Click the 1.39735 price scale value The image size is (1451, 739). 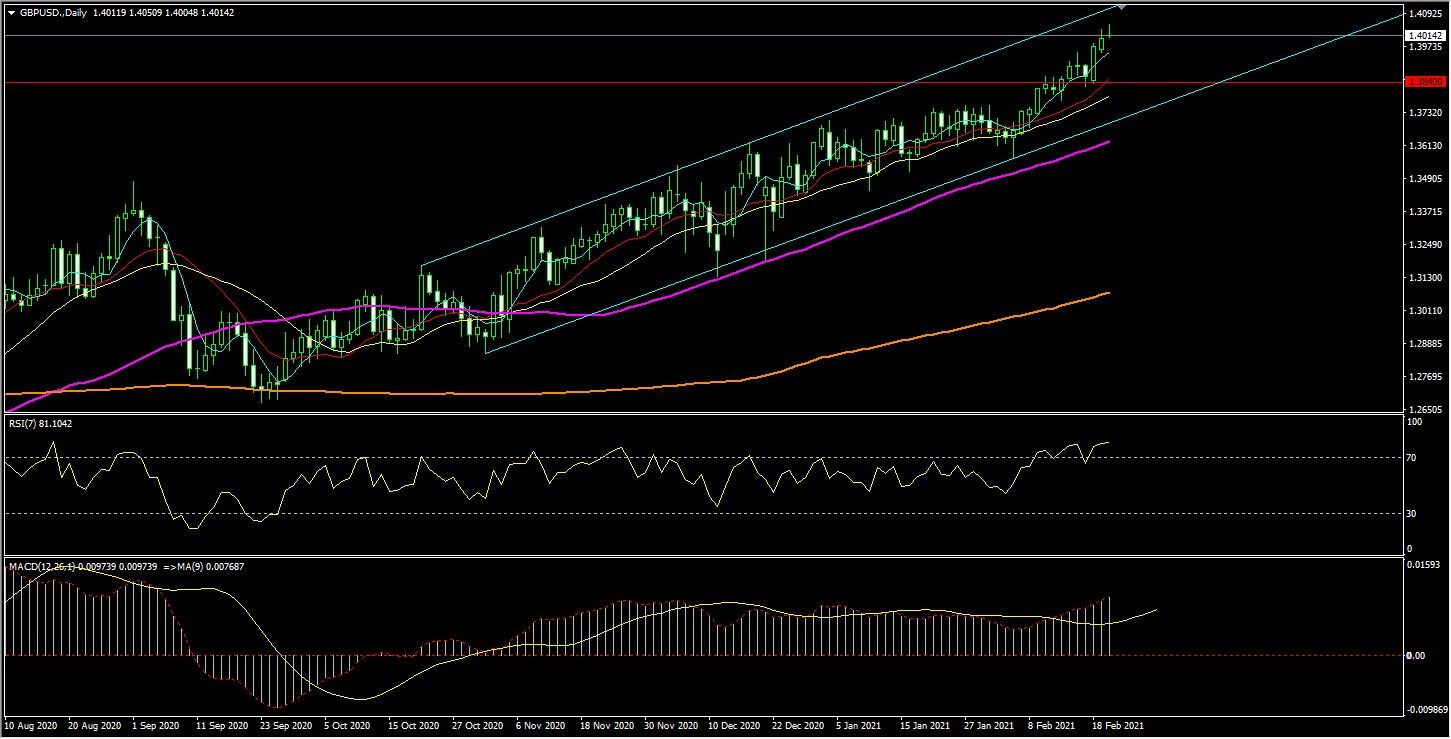point(1424,47)
